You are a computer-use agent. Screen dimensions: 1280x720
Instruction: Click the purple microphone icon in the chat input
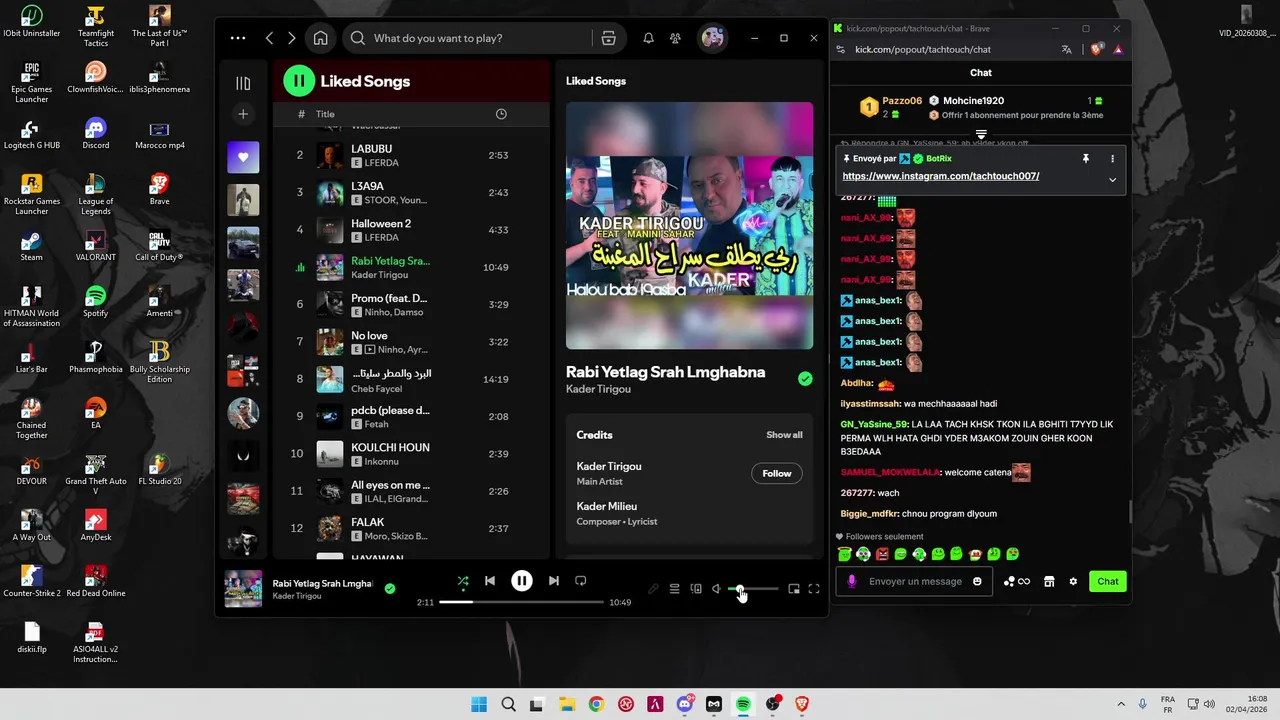[852, 581]
